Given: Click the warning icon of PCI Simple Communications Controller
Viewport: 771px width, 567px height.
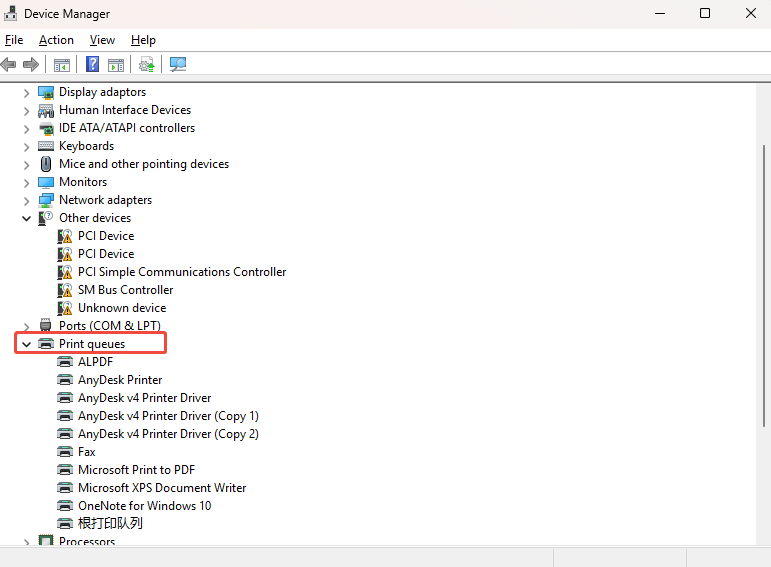Looking at the screenshot, I should pyautogui.click(x=64, y=272).
